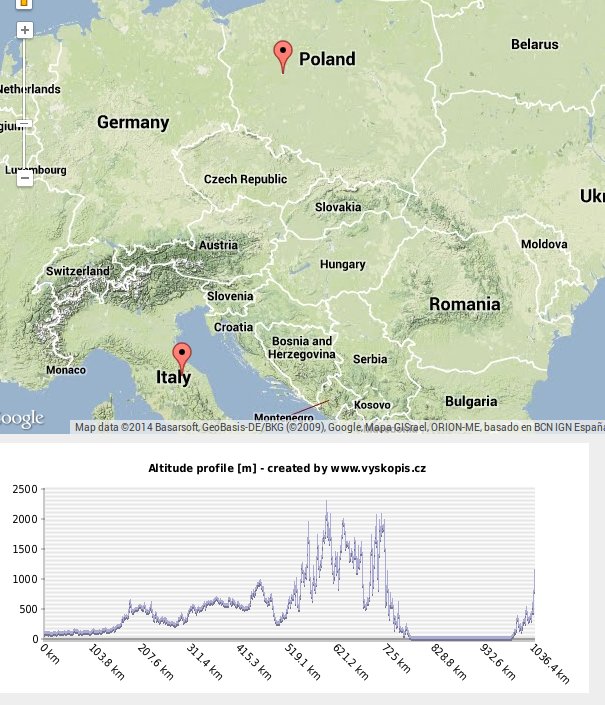Click the Bulgaria label on the map
This screenshot has width=605, height=705.
[470, 402]
